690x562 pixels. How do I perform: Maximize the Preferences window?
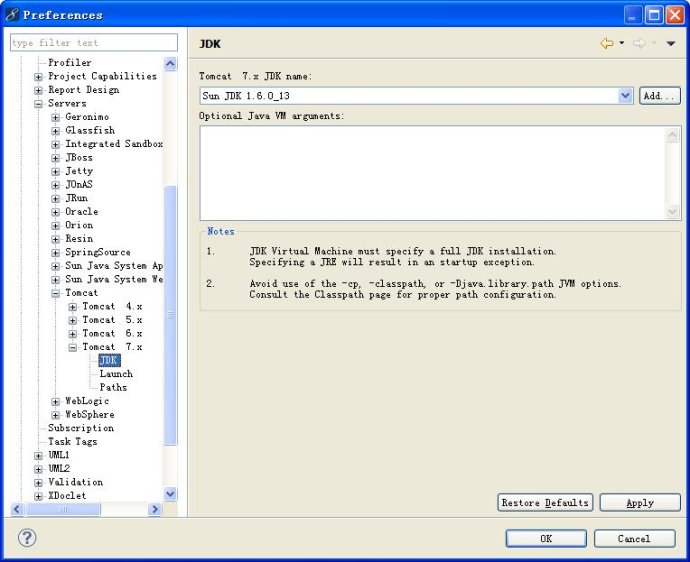[x=654, y=15]
